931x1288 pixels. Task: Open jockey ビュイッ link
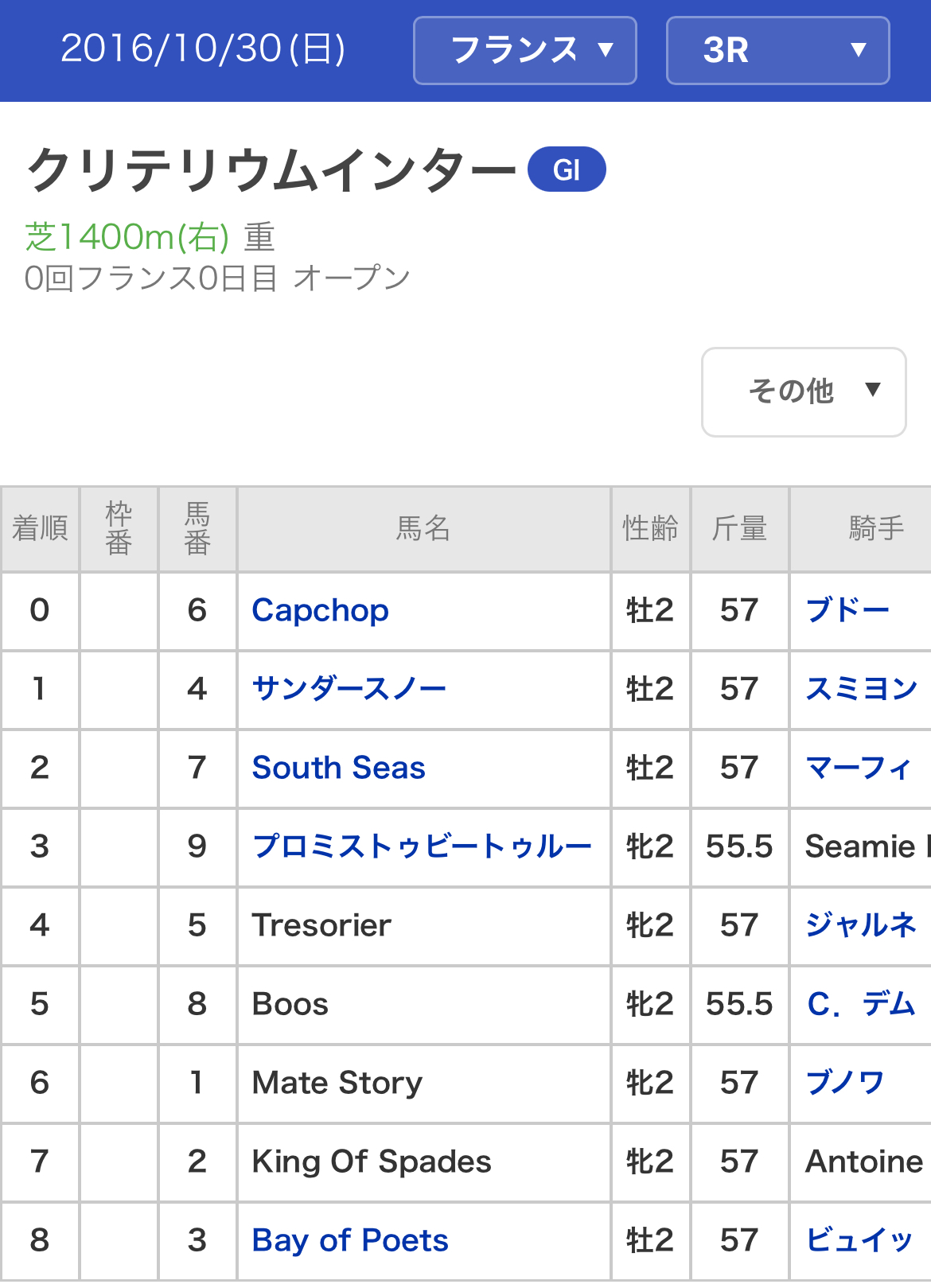click(x=859, y=1240)
